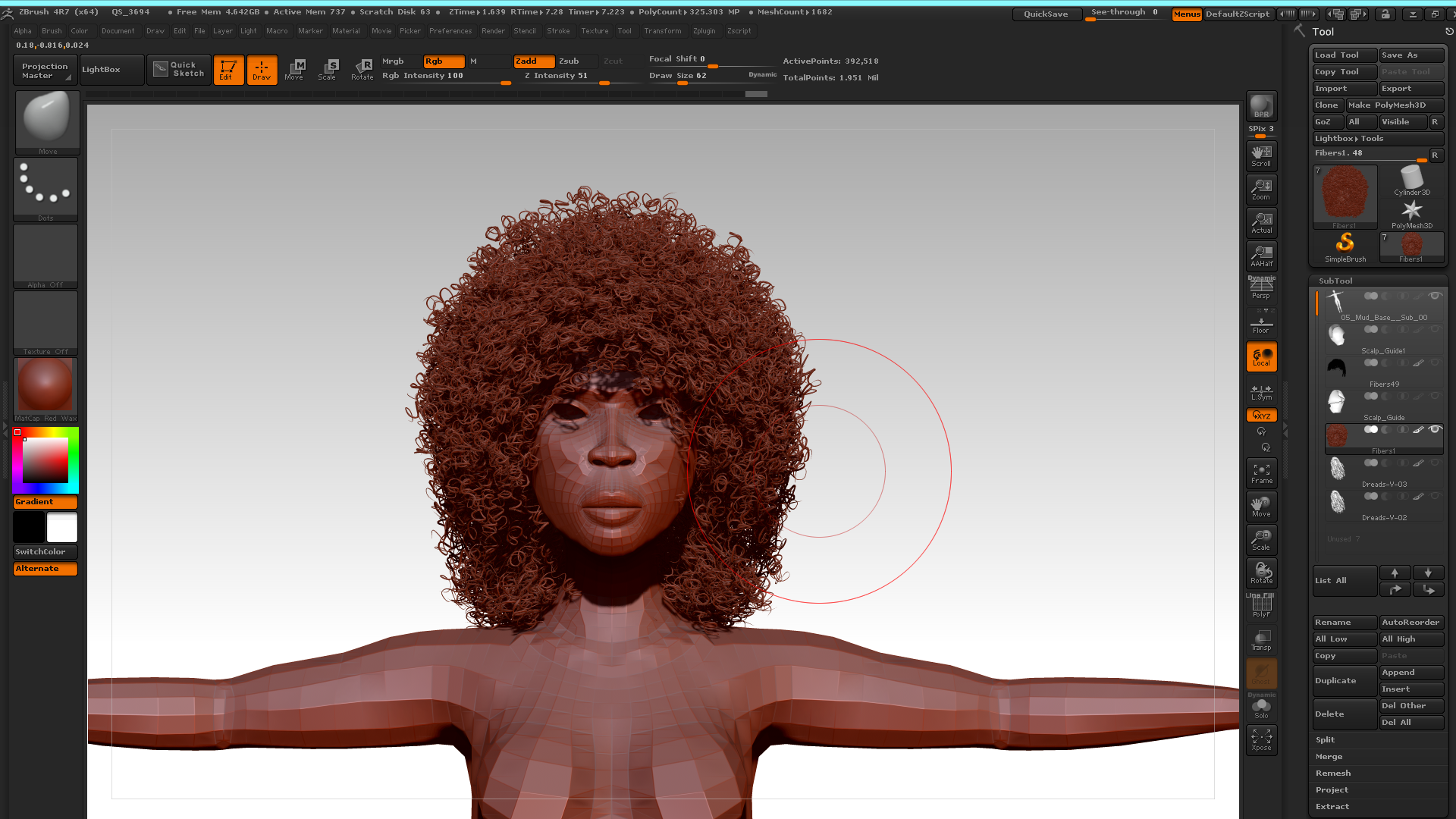Click the Frame icon

pos(1261,473)
